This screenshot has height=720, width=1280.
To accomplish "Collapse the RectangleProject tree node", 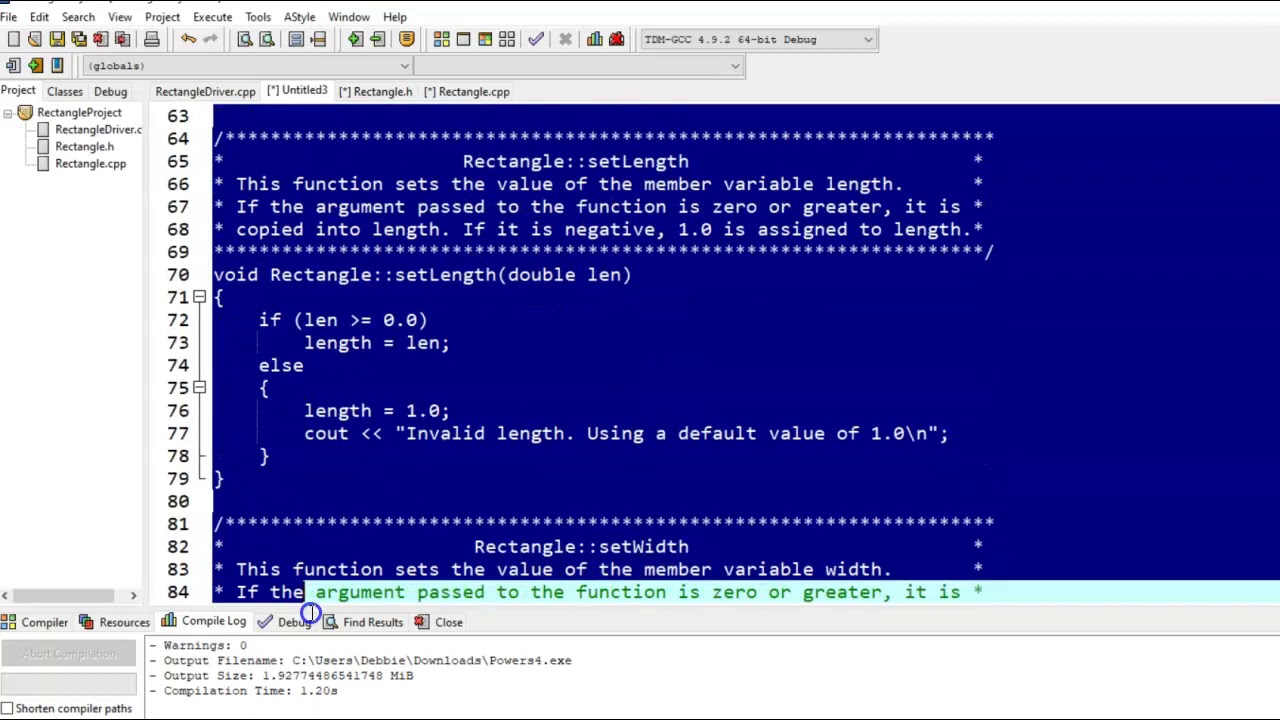I will pyautogui.click(x=8, y=113).
